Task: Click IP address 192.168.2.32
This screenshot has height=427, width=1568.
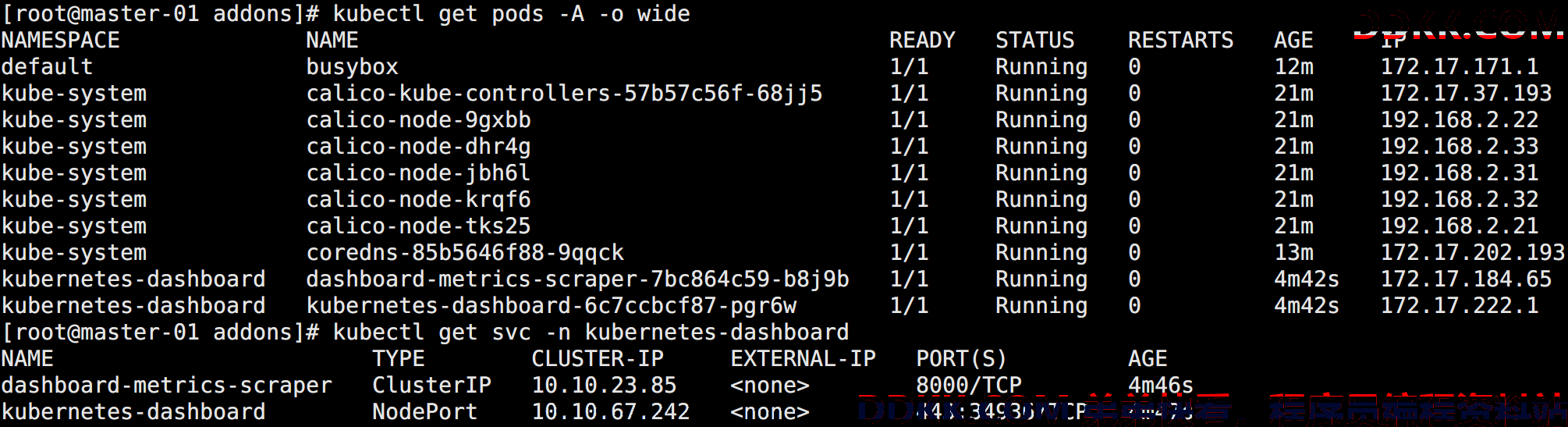Action: [x=1460, y=200]
